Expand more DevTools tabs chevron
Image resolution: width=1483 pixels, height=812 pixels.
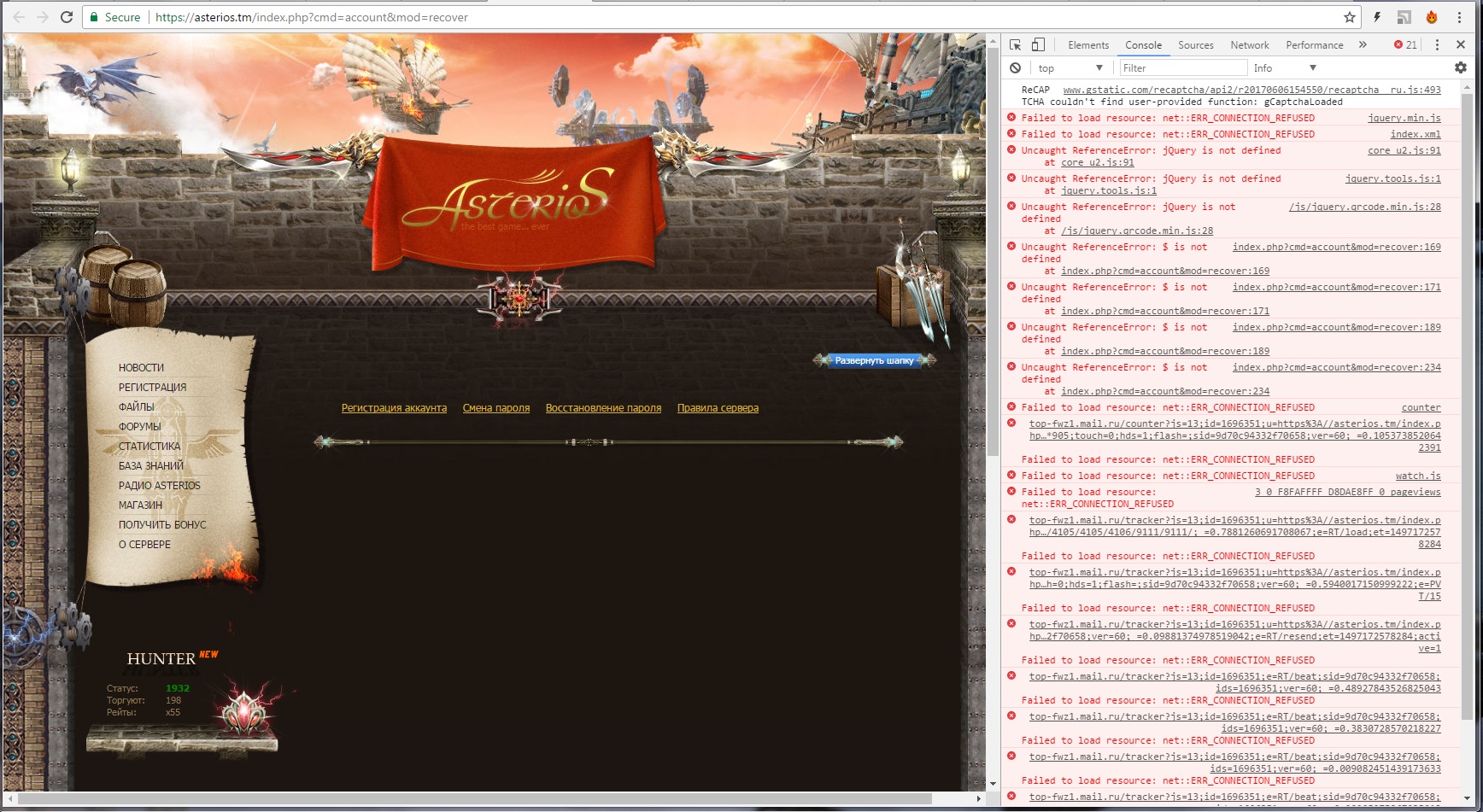pyautogui.click(x=1363, y=44)
